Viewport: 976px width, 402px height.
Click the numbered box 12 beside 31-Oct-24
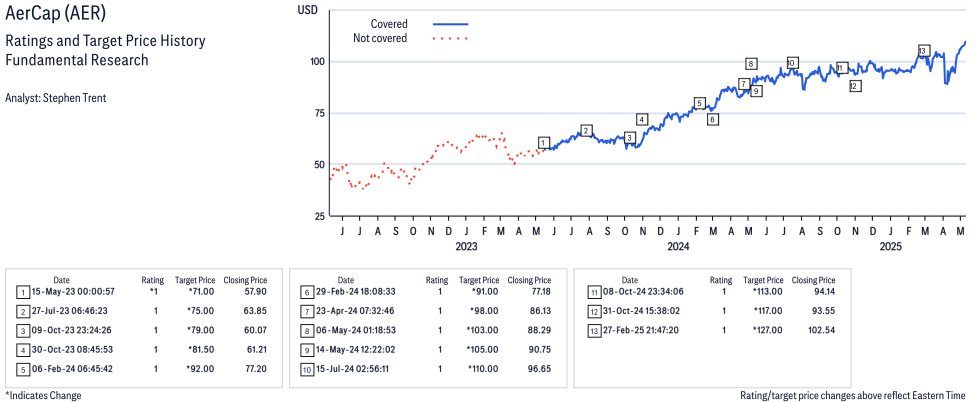tap(594, 311)
